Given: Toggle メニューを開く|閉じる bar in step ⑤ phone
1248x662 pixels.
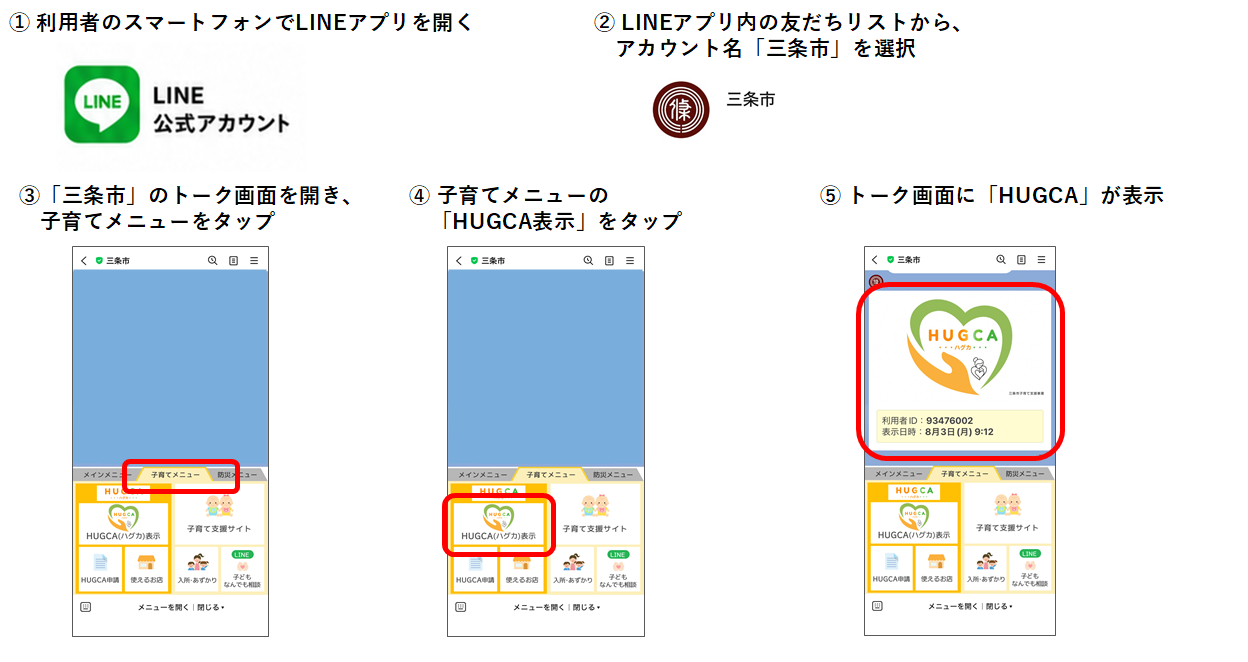Looking at the screenshot, I should pos(970,606).
